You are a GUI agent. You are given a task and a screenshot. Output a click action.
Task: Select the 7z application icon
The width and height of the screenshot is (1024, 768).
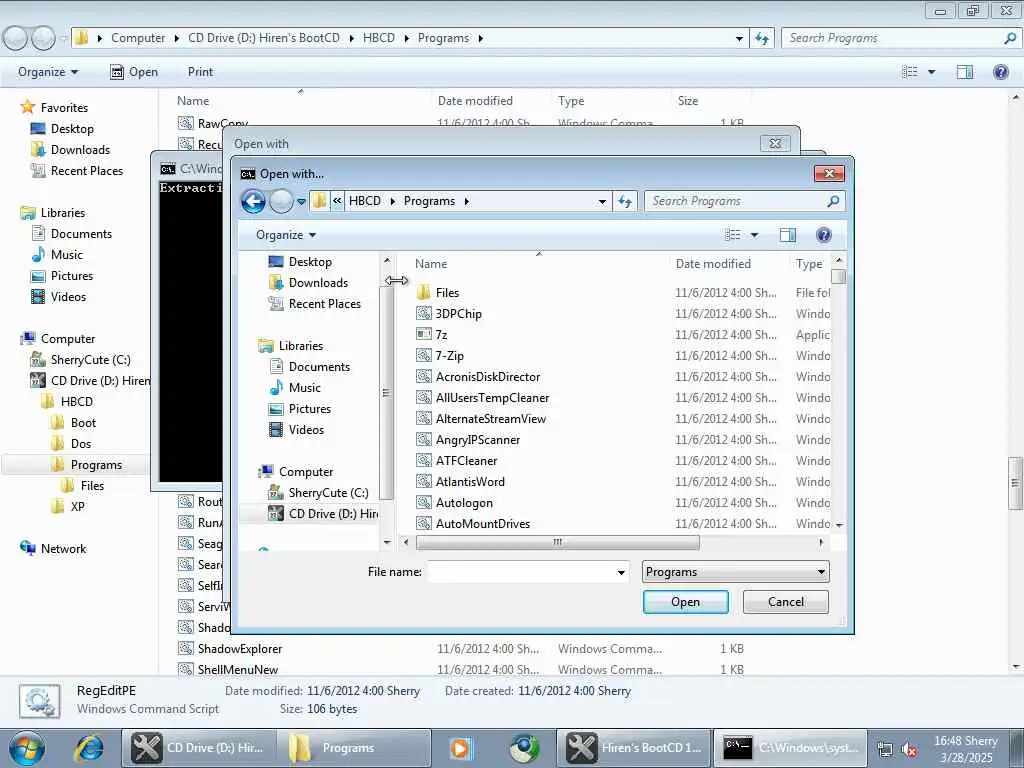(x=424, y=334)
